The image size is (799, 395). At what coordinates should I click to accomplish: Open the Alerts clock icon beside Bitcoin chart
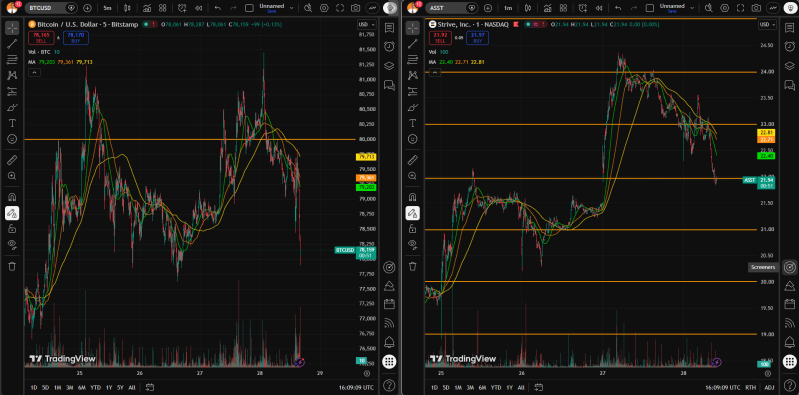point(389,46)
